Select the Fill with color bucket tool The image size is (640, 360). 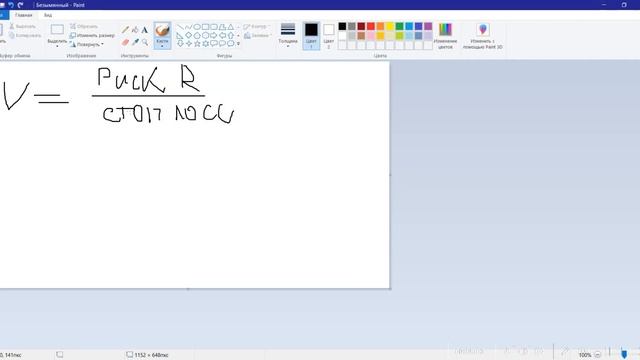coord(135,30)
